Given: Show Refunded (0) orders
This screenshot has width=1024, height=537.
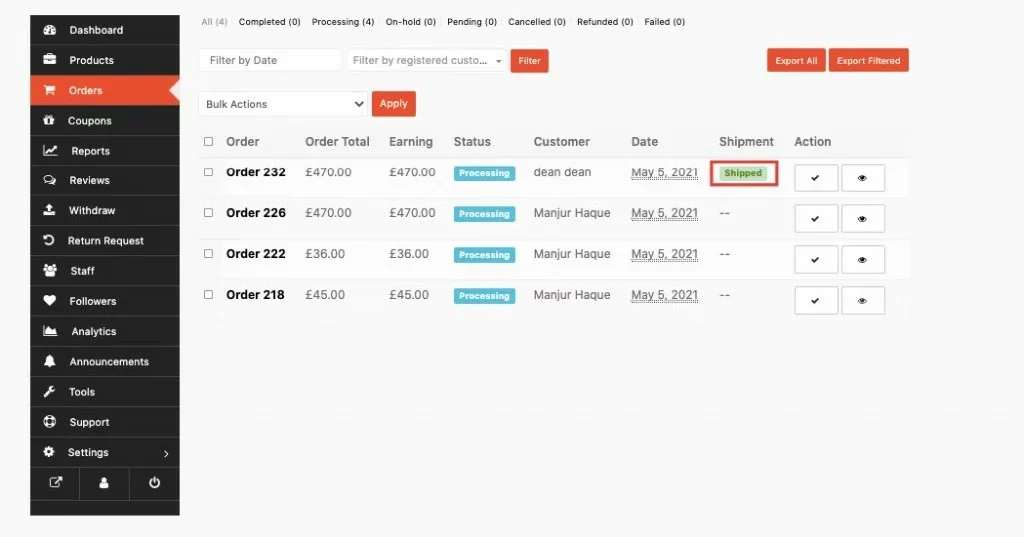Looking at the screenshot, I should click(605, 22).
